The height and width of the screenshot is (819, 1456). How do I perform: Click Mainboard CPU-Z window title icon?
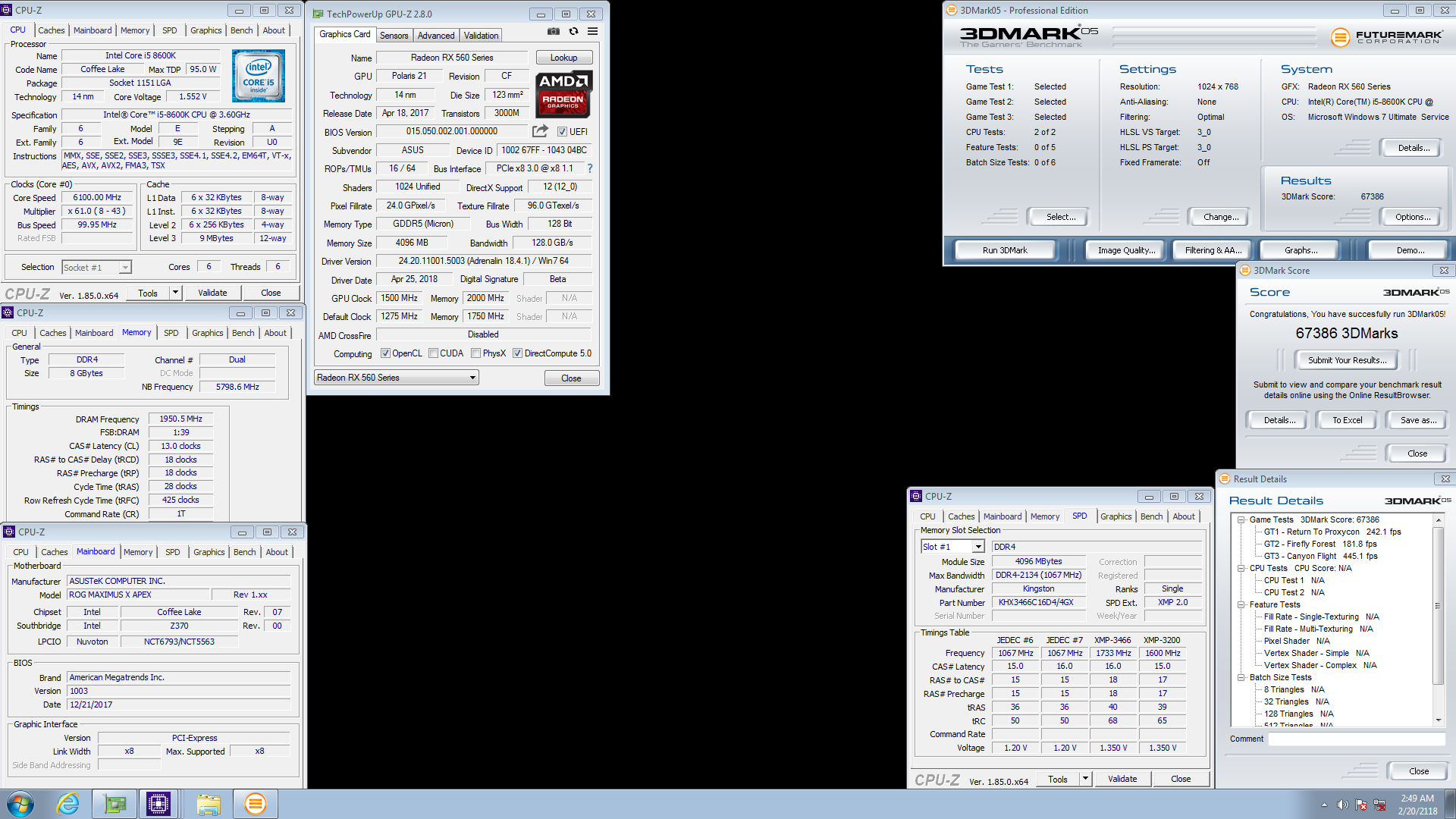coord(9,532)
